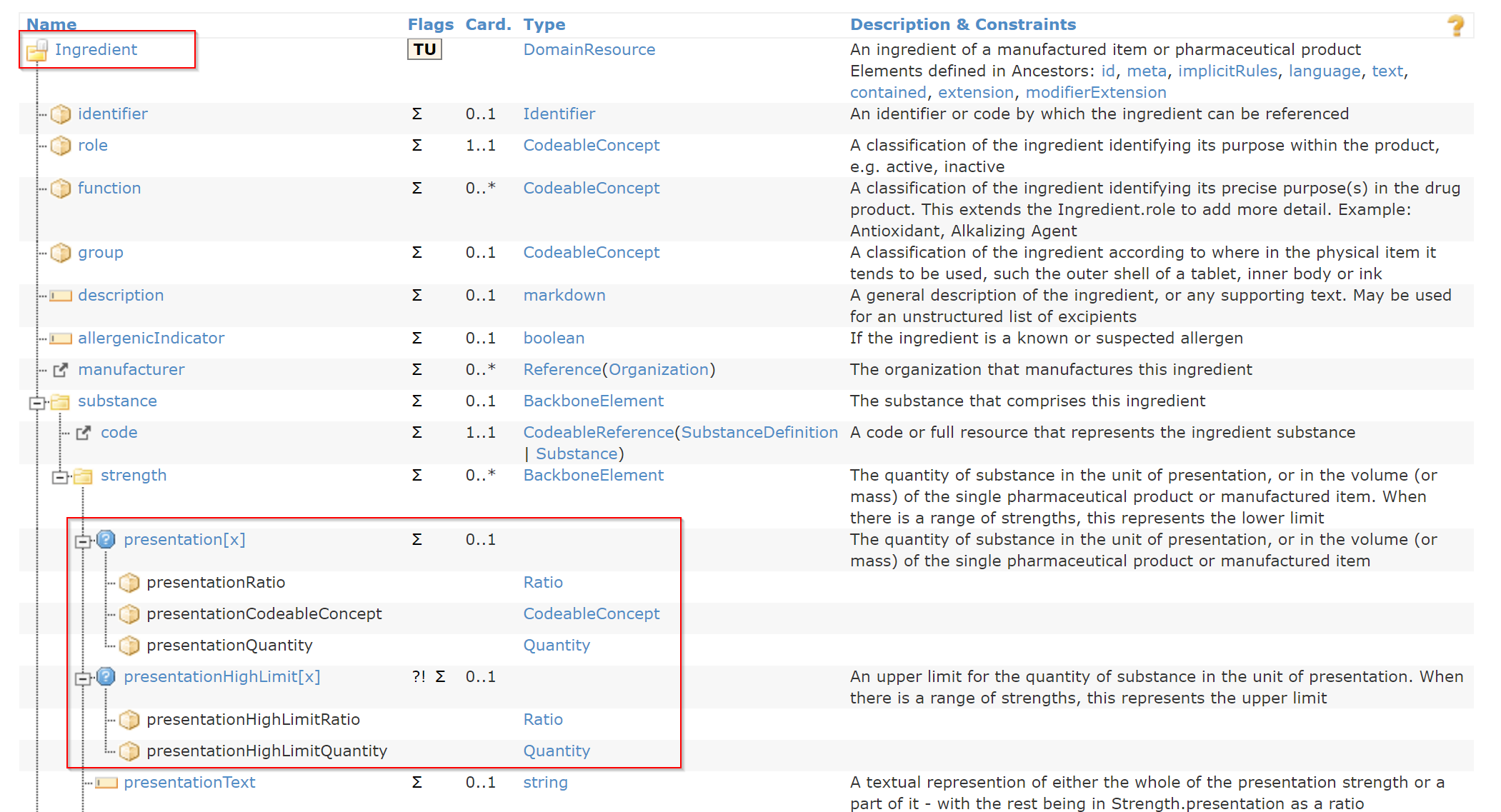Click the primitive type icon beside description
This screenshot has width=1501, height=812.
point(61,296)
